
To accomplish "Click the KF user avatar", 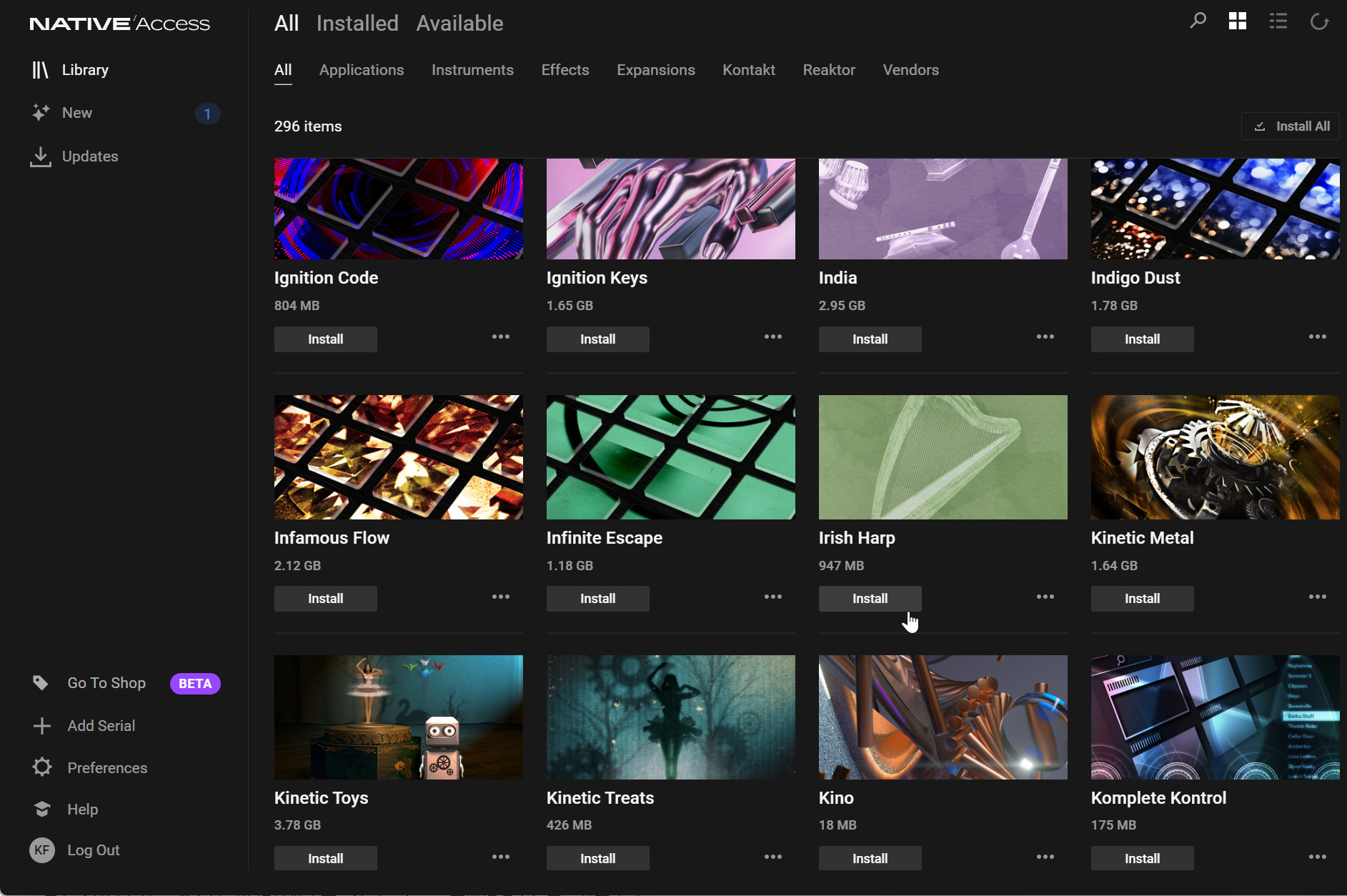I will pos(42,850).
